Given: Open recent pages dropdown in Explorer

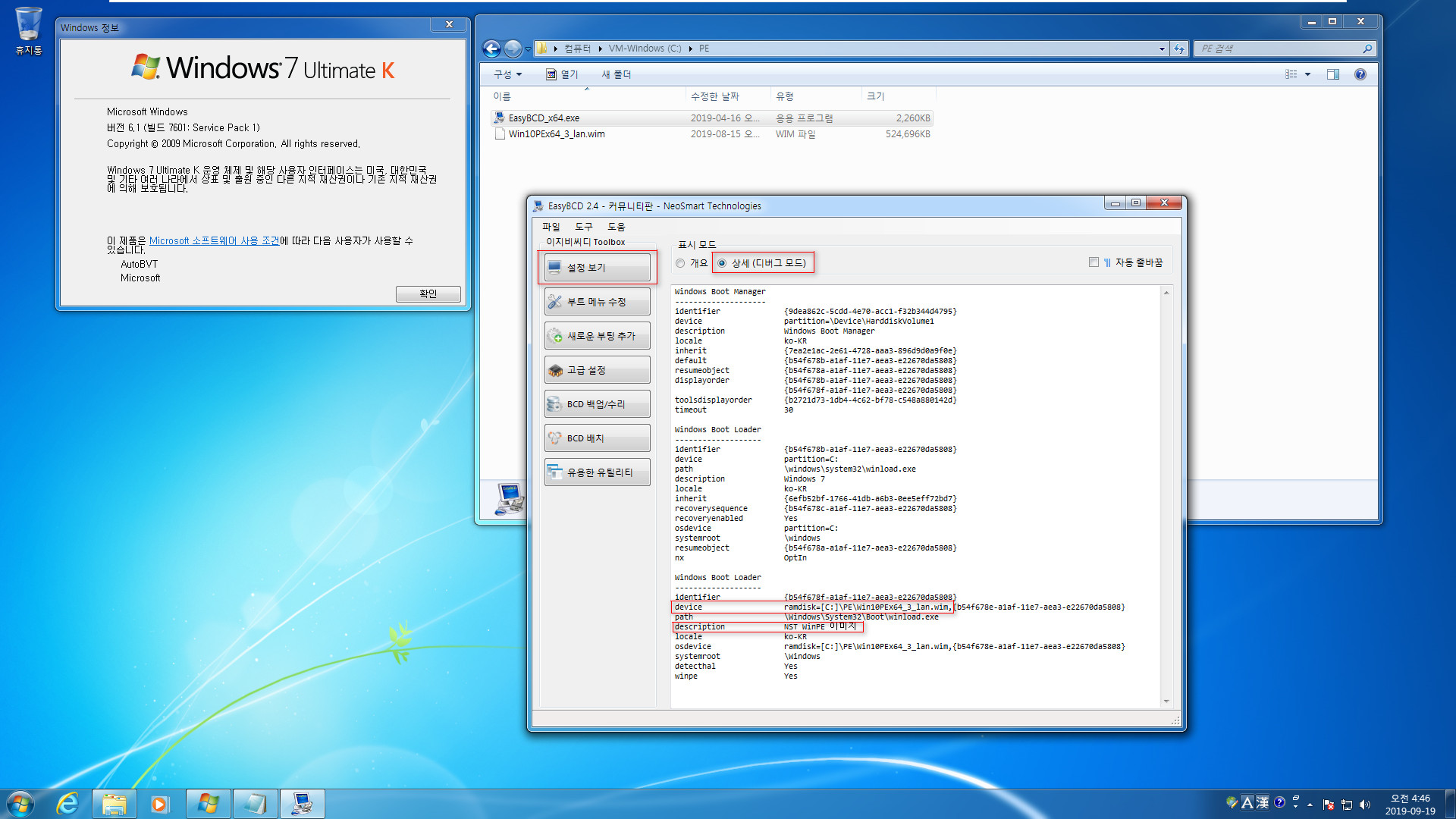Looking at the screenshot, I should [528, 49].
